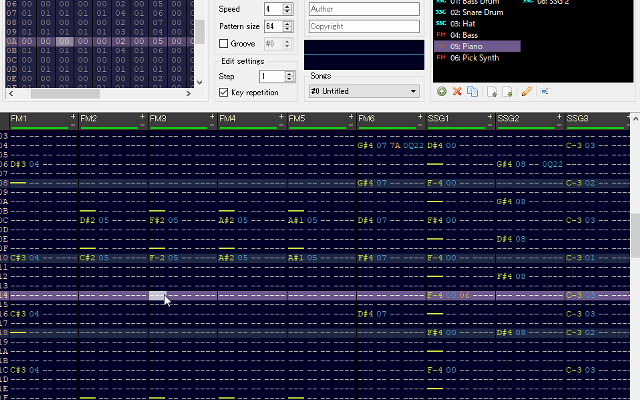
Task: Click the Author text field
Action: (364, 9)
